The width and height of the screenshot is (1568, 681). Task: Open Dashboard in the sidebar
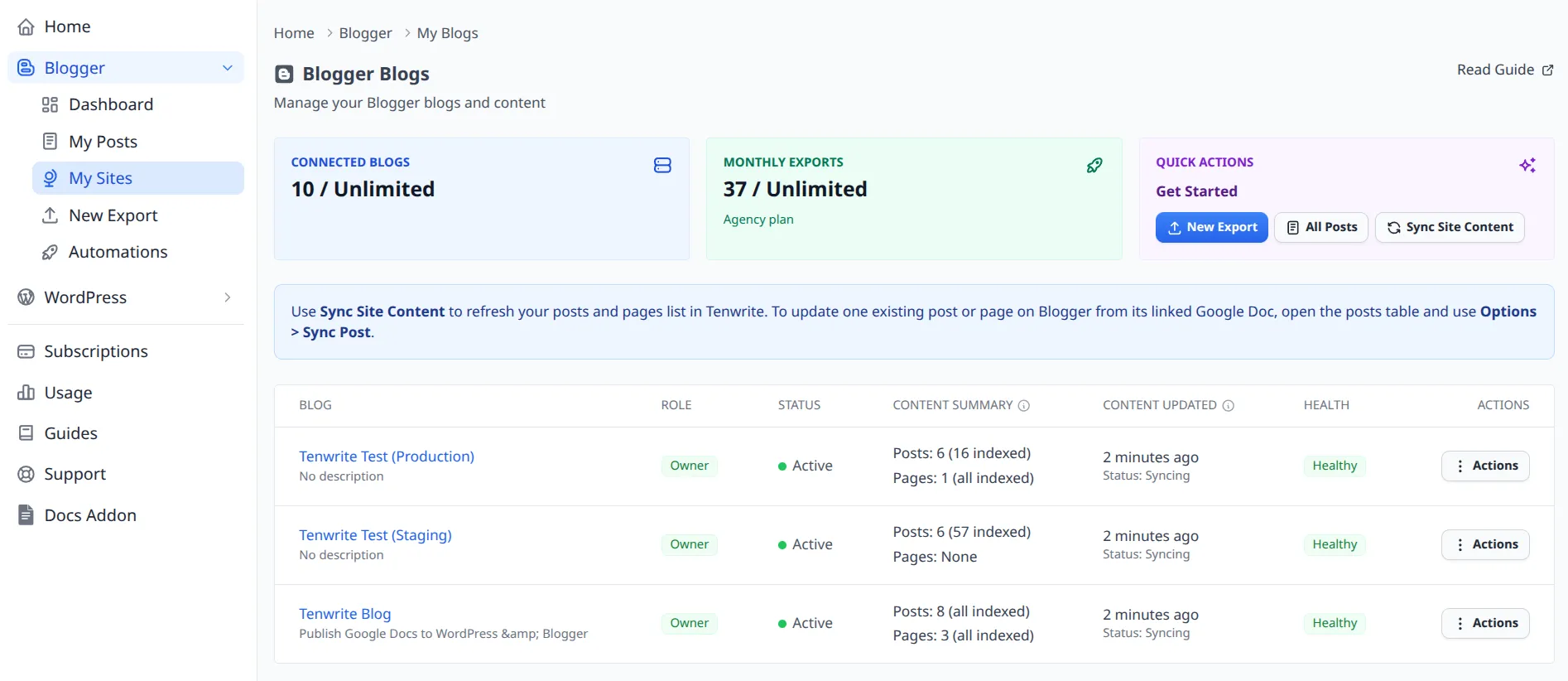point(138,104)
